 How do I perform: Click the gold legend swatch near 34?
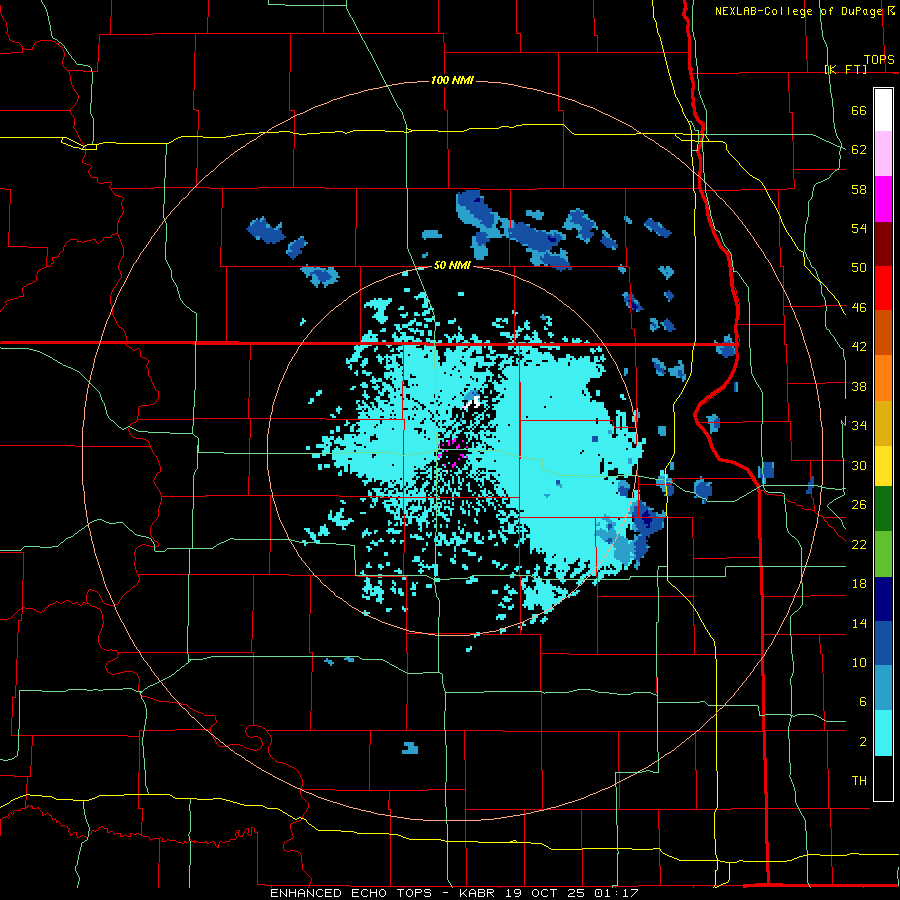click(883, 423)
